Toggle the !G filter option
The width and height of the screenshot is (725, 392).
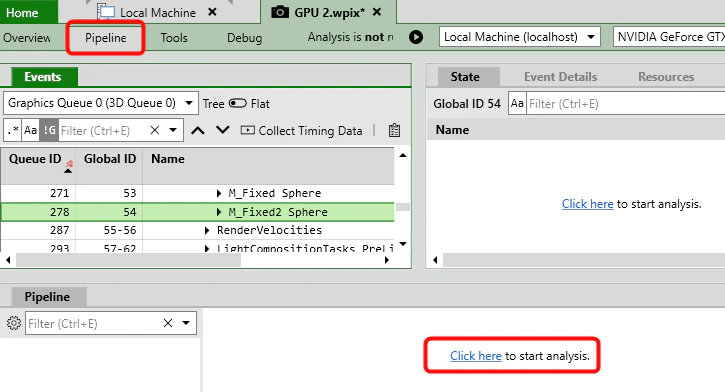[49, 130]
